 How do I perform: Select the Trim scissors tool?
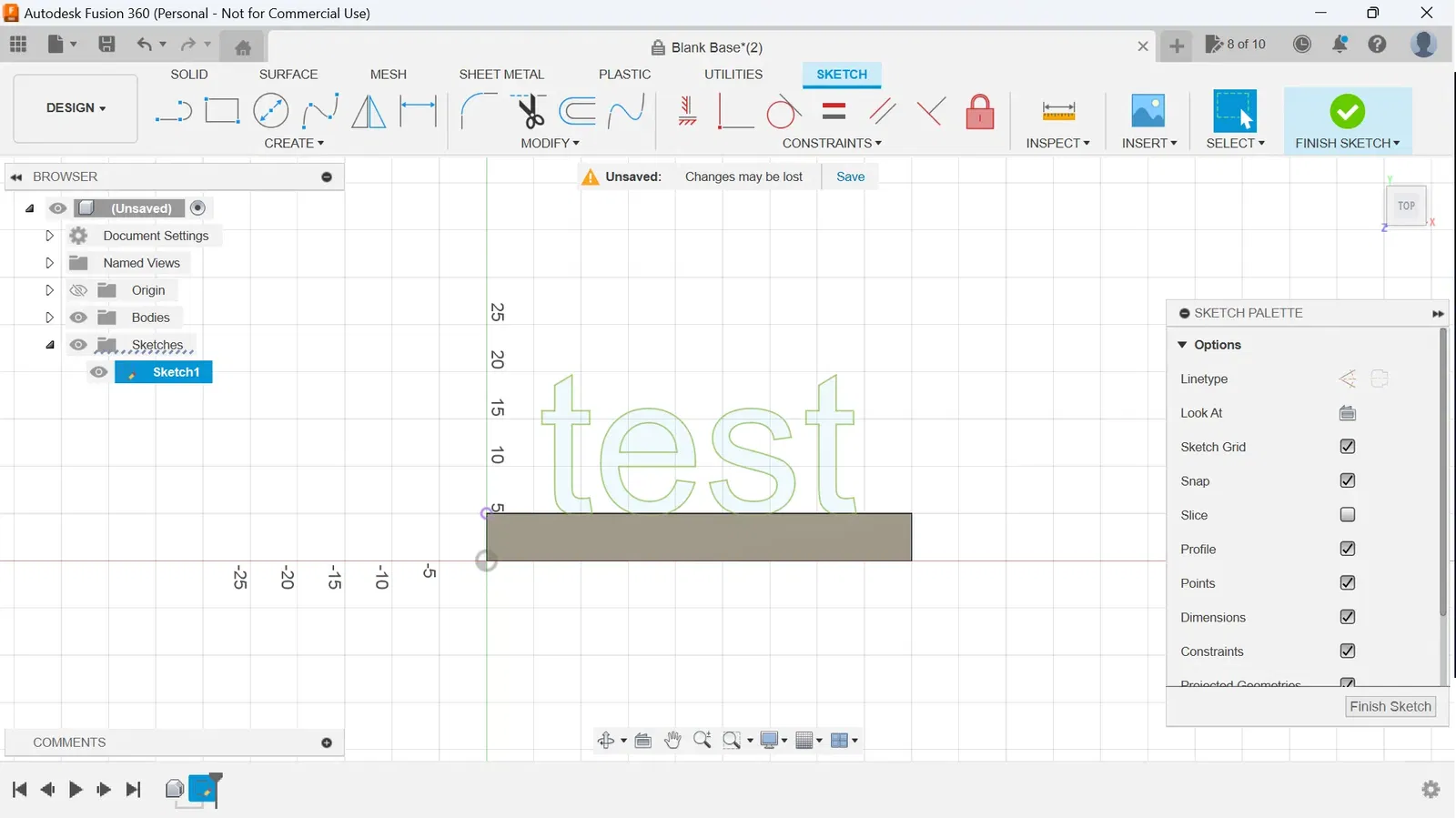(x=529, y=111)
